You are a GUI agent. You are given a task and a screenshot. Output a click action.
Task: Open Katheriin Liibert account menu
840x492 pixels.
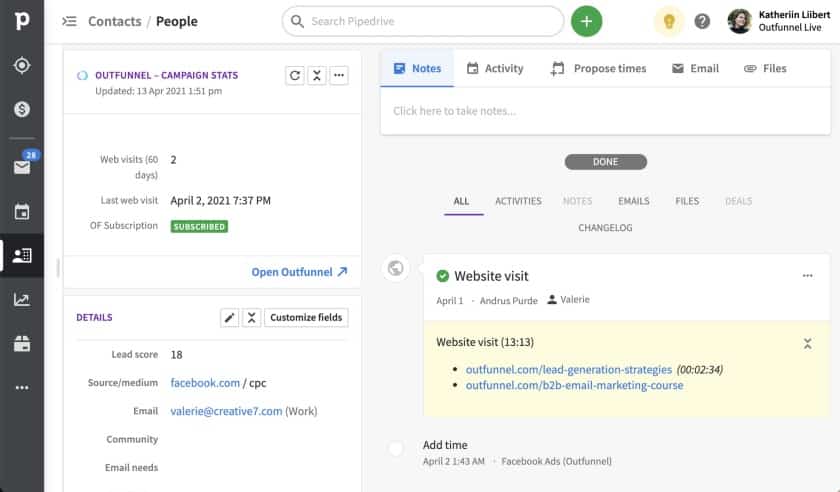pyautogui.click(x=779, y=21)
